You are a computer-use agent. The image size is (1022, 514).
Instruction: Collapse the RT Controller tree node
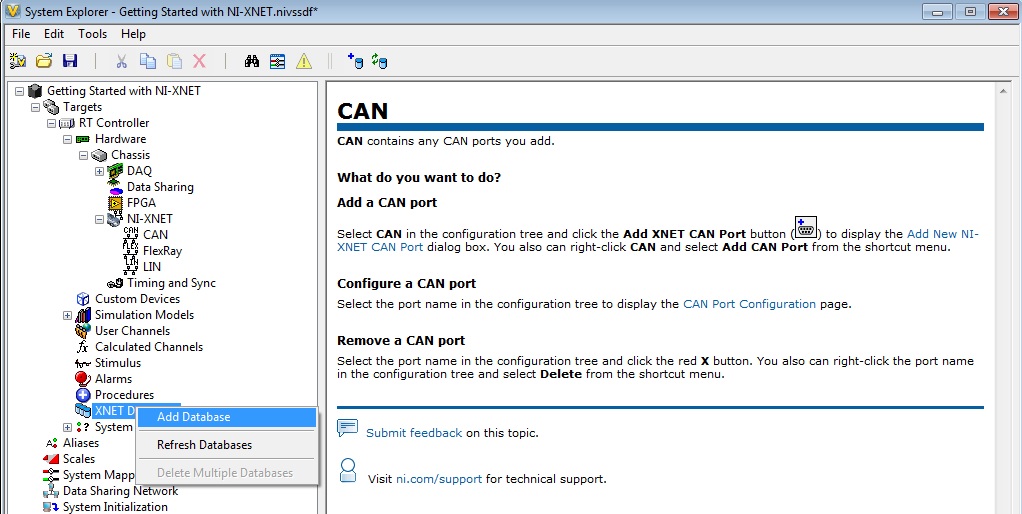tap(51, 123)
